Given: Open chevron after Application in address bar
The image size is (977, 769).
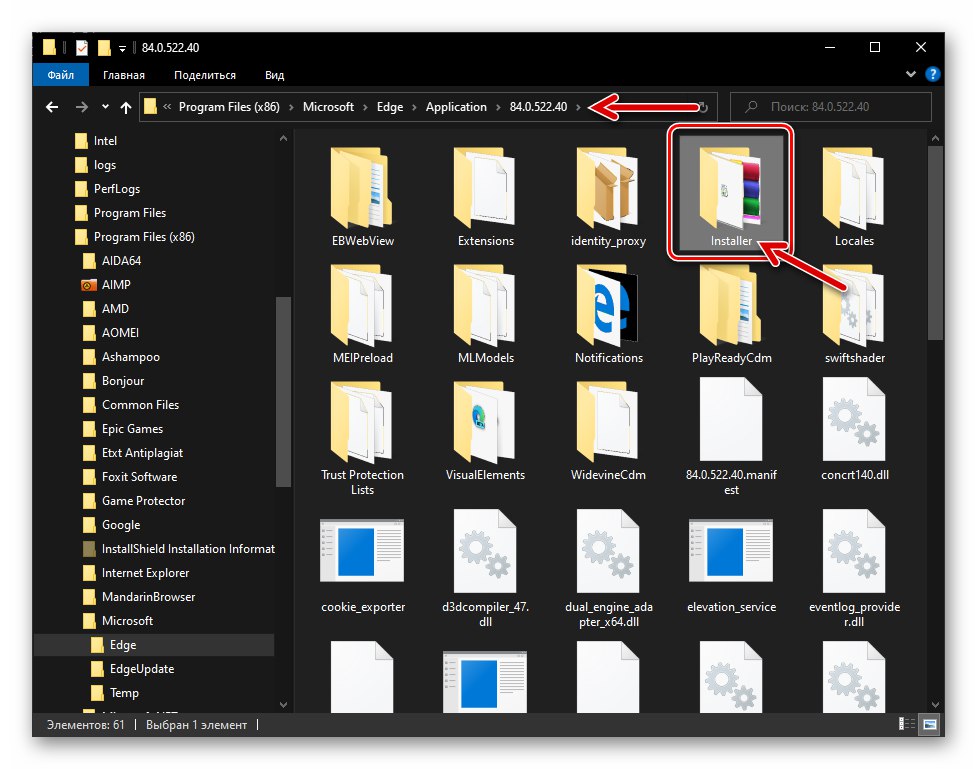Looking at the screenshot, I should point(498,107).
